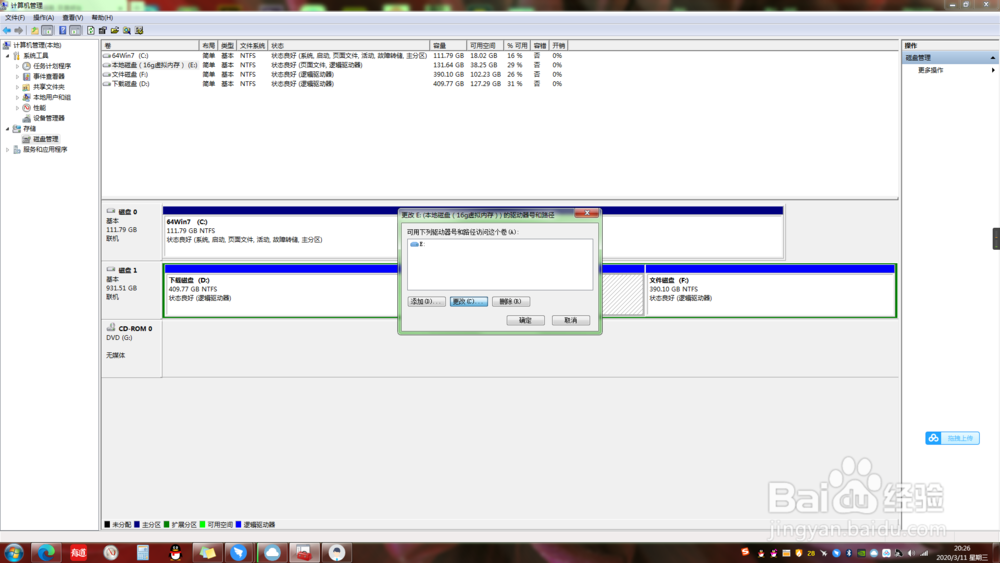
Task: Select 事件查看器 tree node
Action: click(x=48, y=77)
